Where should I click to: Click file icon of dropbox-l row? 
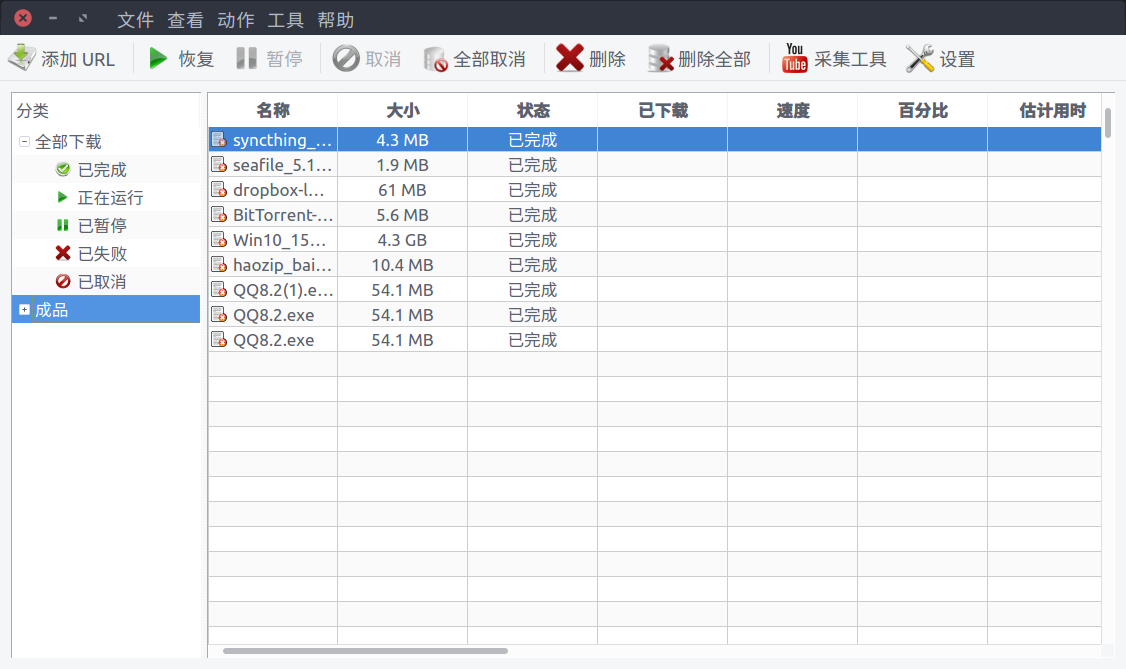(x=219, y=190)
